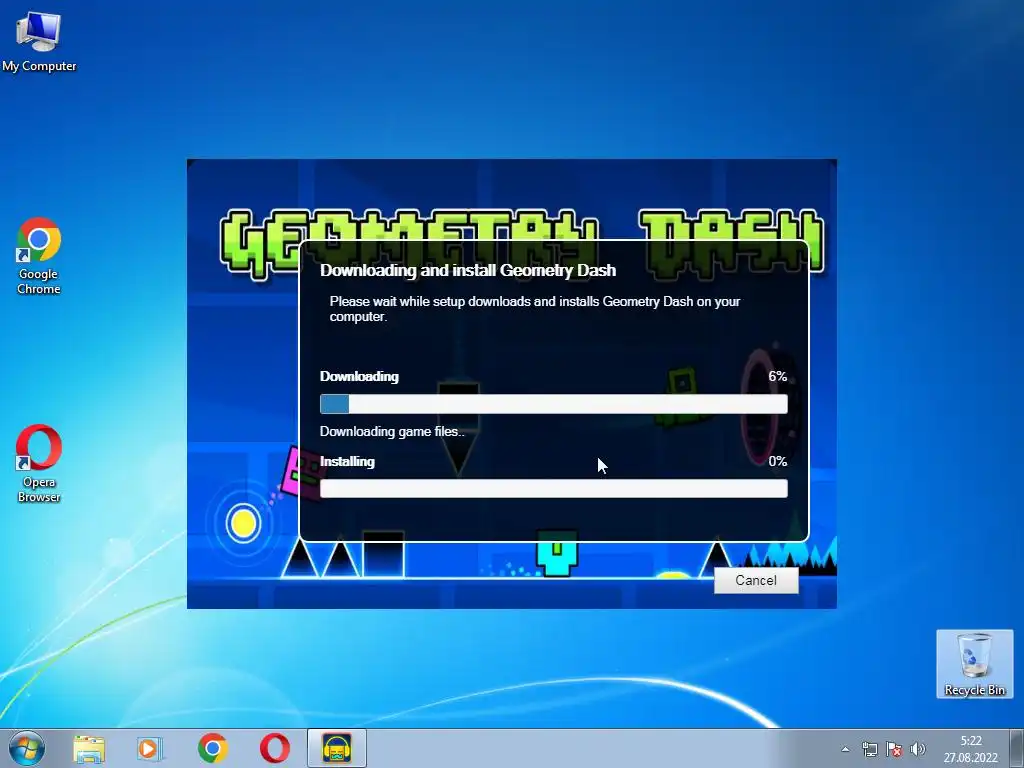Screen dimensions: 1024x768
Task: Select Geometry Dash installer taskbar button
Action: coord(337,748)
